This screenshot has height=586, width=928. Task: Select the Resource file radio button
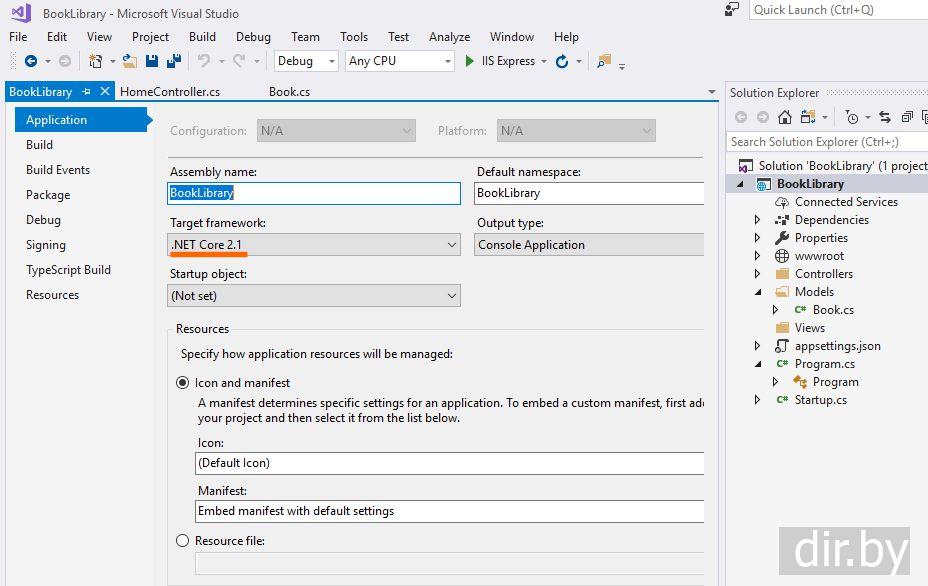182,541
